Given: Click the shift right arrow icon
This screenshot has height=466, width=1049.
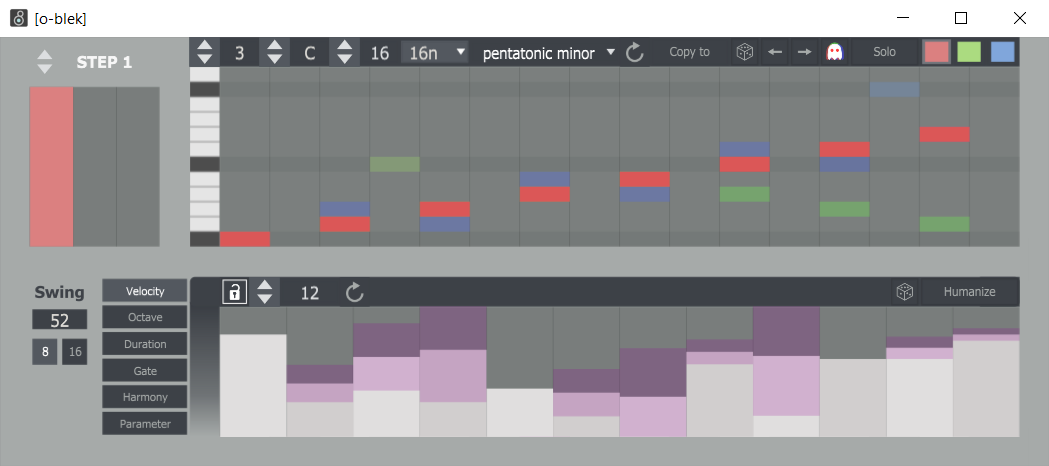Looking at the screenshot, I should tap(804, 52).
